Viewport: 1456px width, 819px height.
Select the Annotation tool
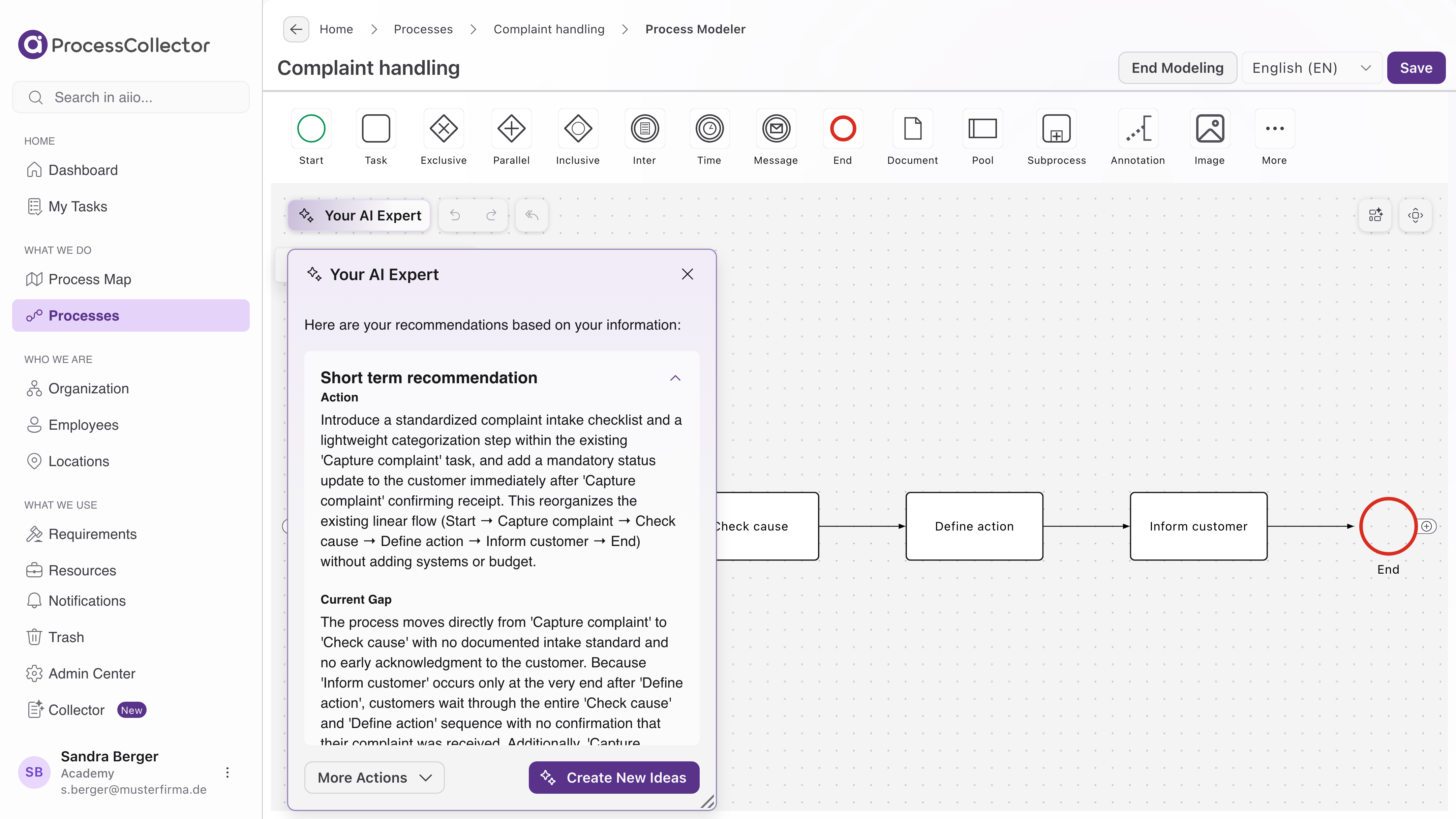click(x=1138, y=129)
